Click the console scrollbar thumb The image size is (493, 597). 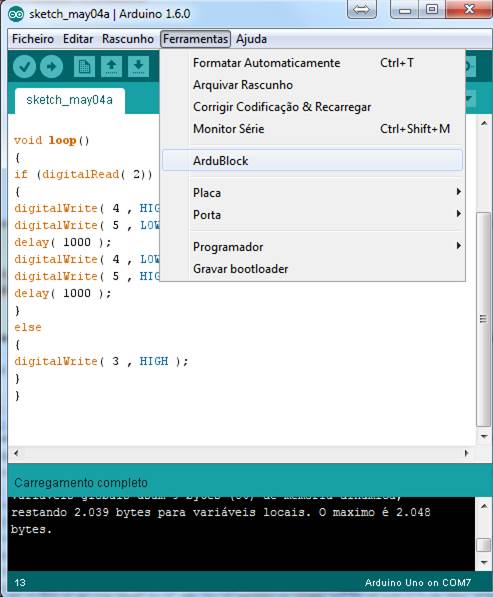484,544
